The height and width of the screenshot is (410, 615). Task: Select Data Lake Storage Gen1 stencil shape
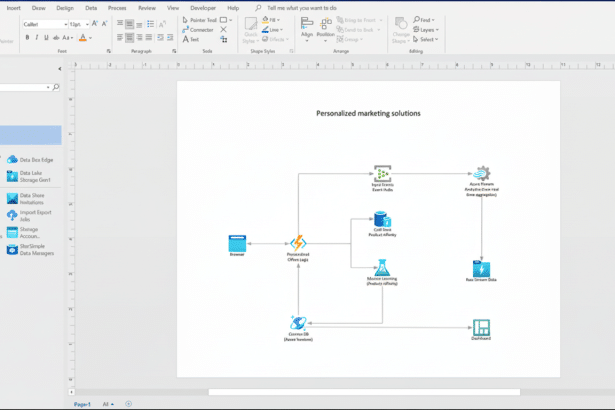29,177
